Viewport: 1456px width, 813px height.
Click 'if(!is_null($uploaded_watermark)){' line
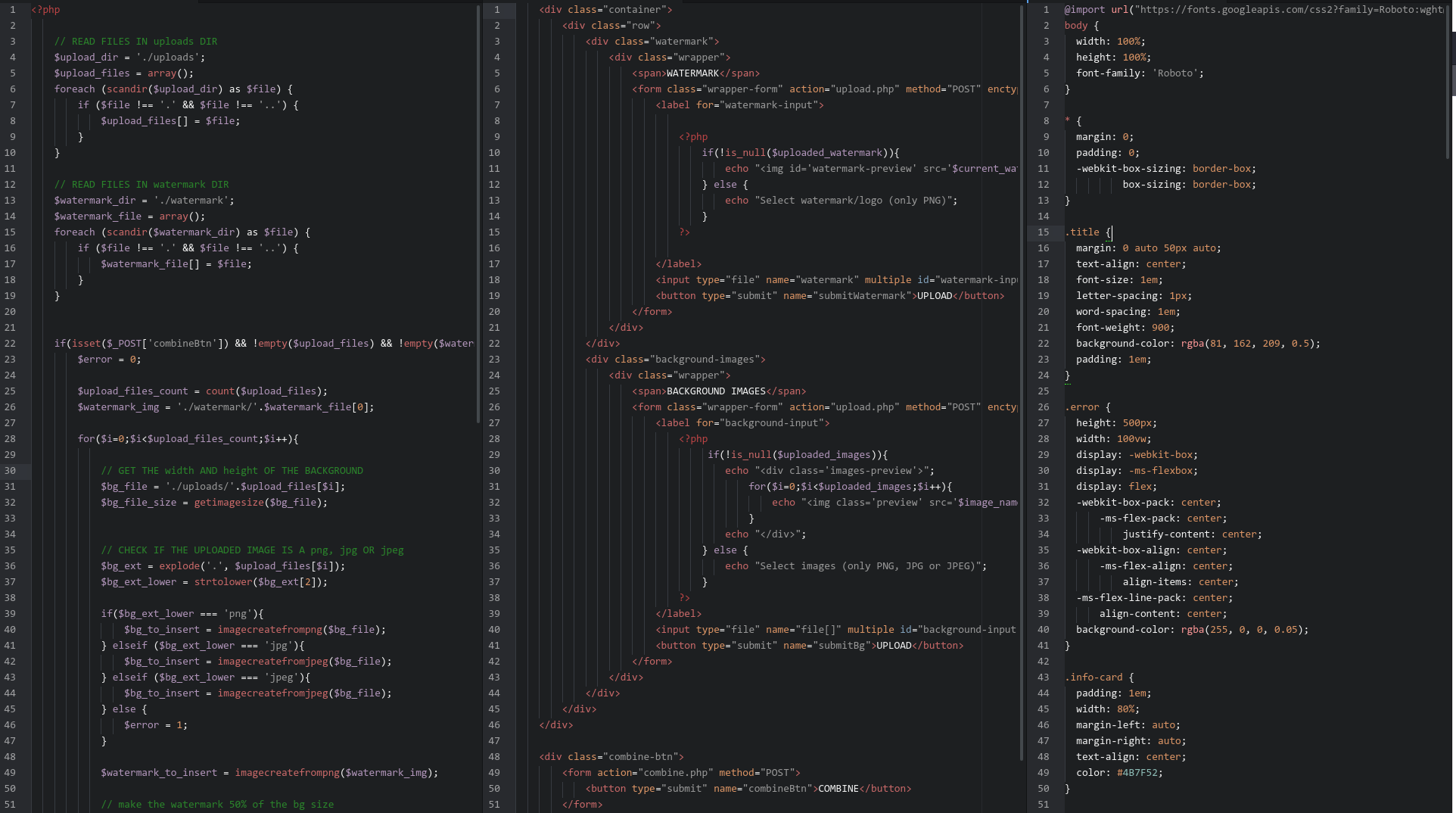[801, 153]
